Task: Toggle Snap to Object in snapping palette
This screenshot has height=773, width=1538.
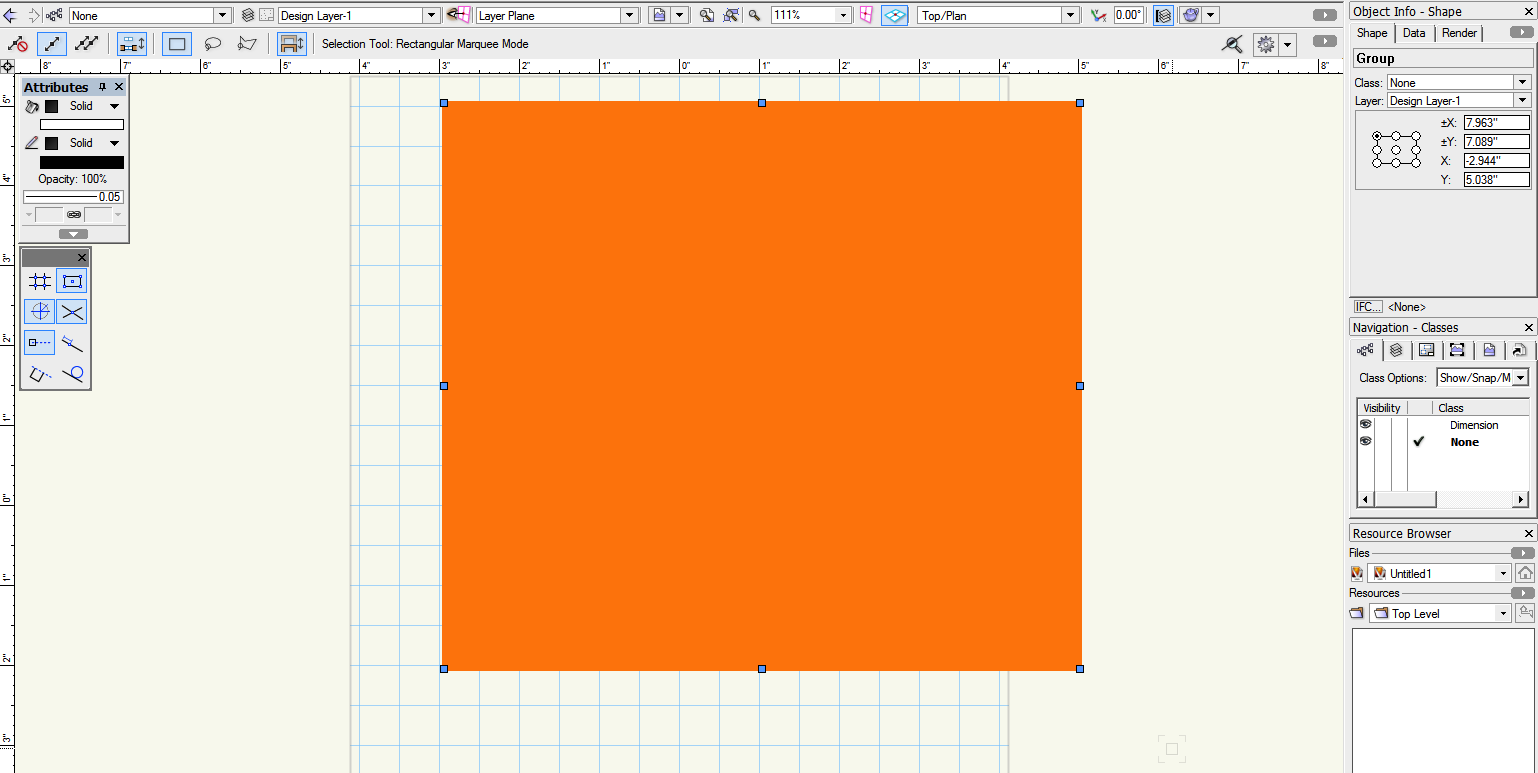Action: click(x=72, y=282)
